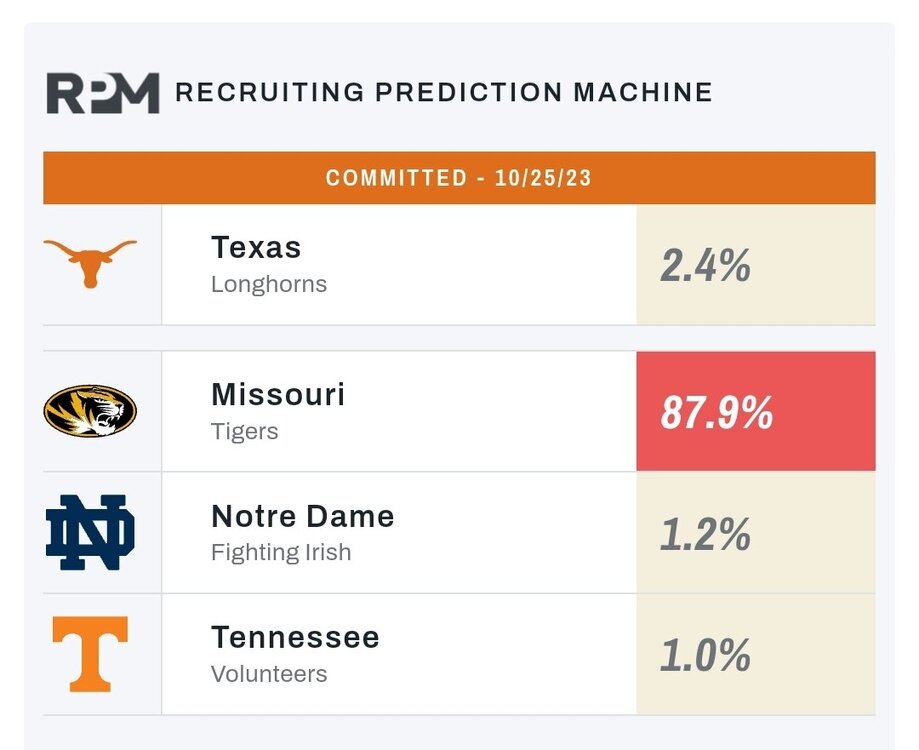Click the RPM logo

click(x=103, y=93)
